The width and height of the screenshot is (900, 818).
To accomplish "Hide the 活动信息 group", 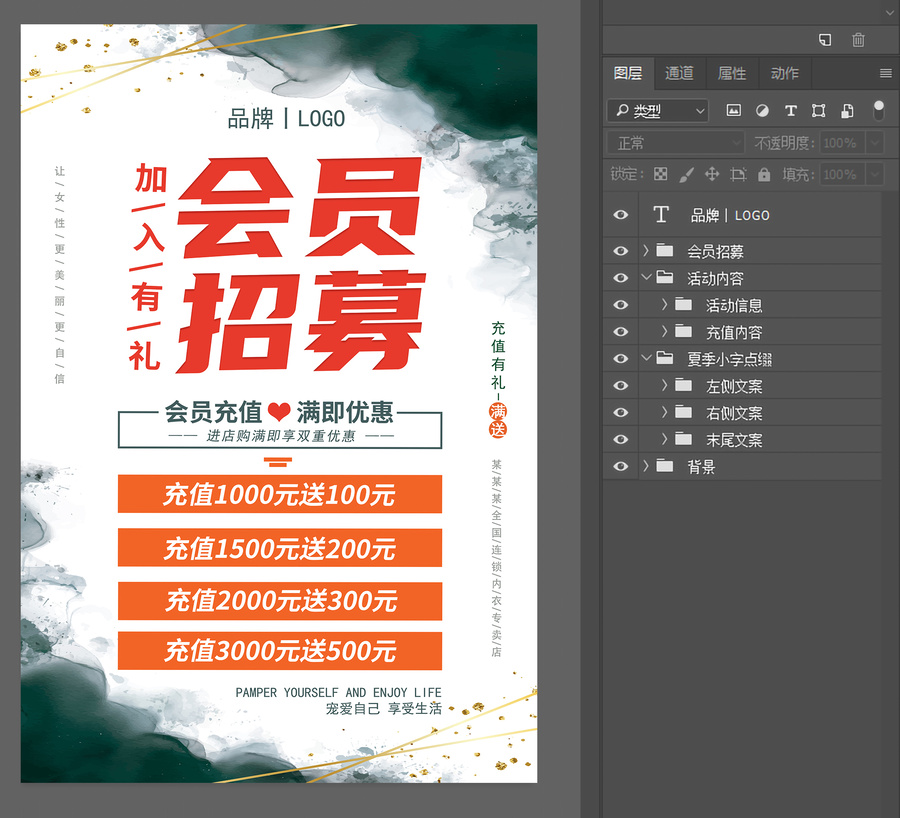I will tap(620, 305).
